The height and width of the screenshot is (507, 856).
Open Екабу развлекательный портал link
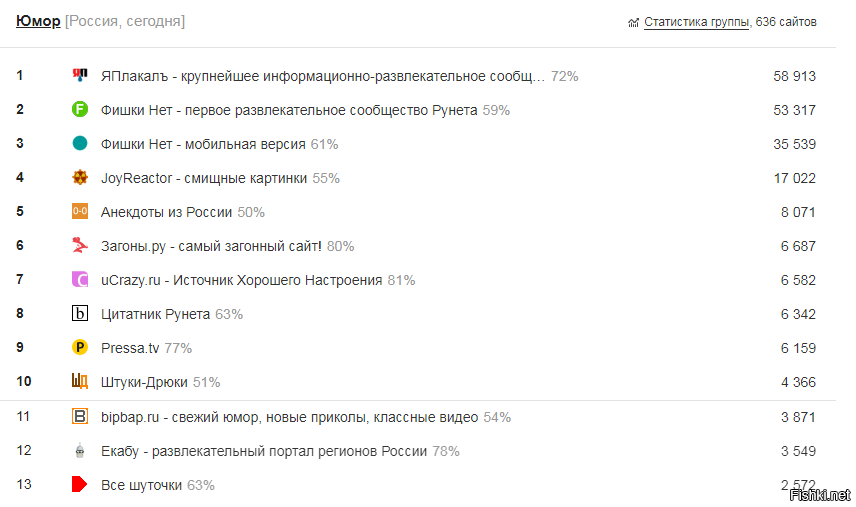click(264, 451)
